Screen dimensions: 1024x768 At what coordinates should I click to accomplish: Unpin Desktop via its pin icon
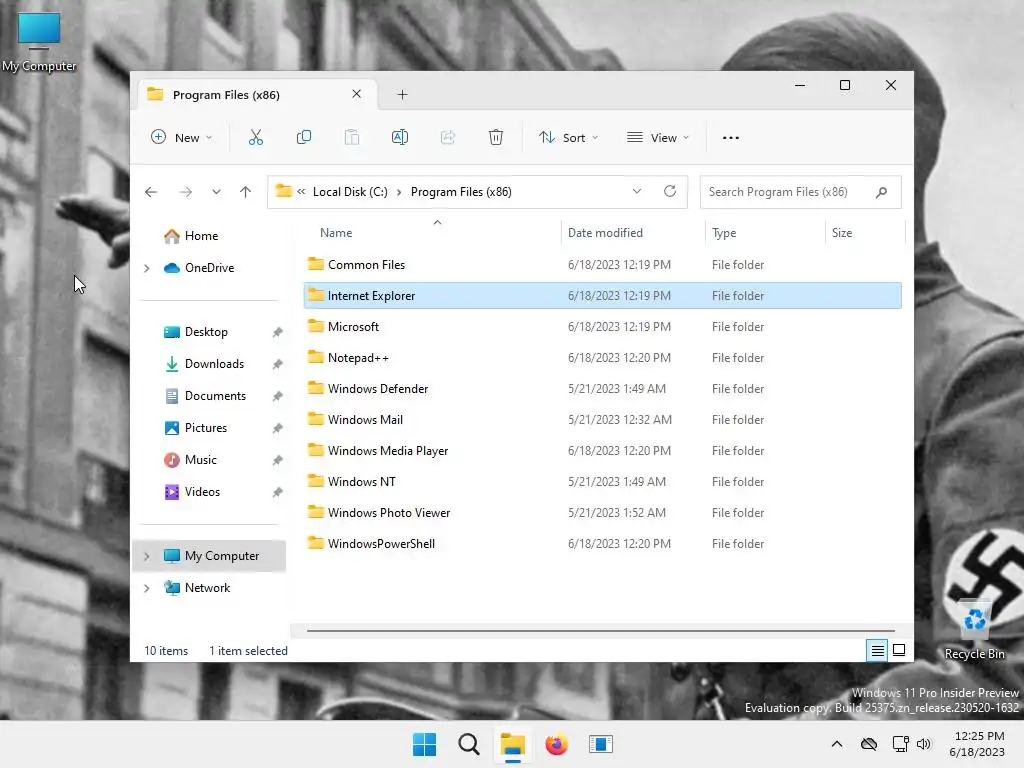click(278, 332)
